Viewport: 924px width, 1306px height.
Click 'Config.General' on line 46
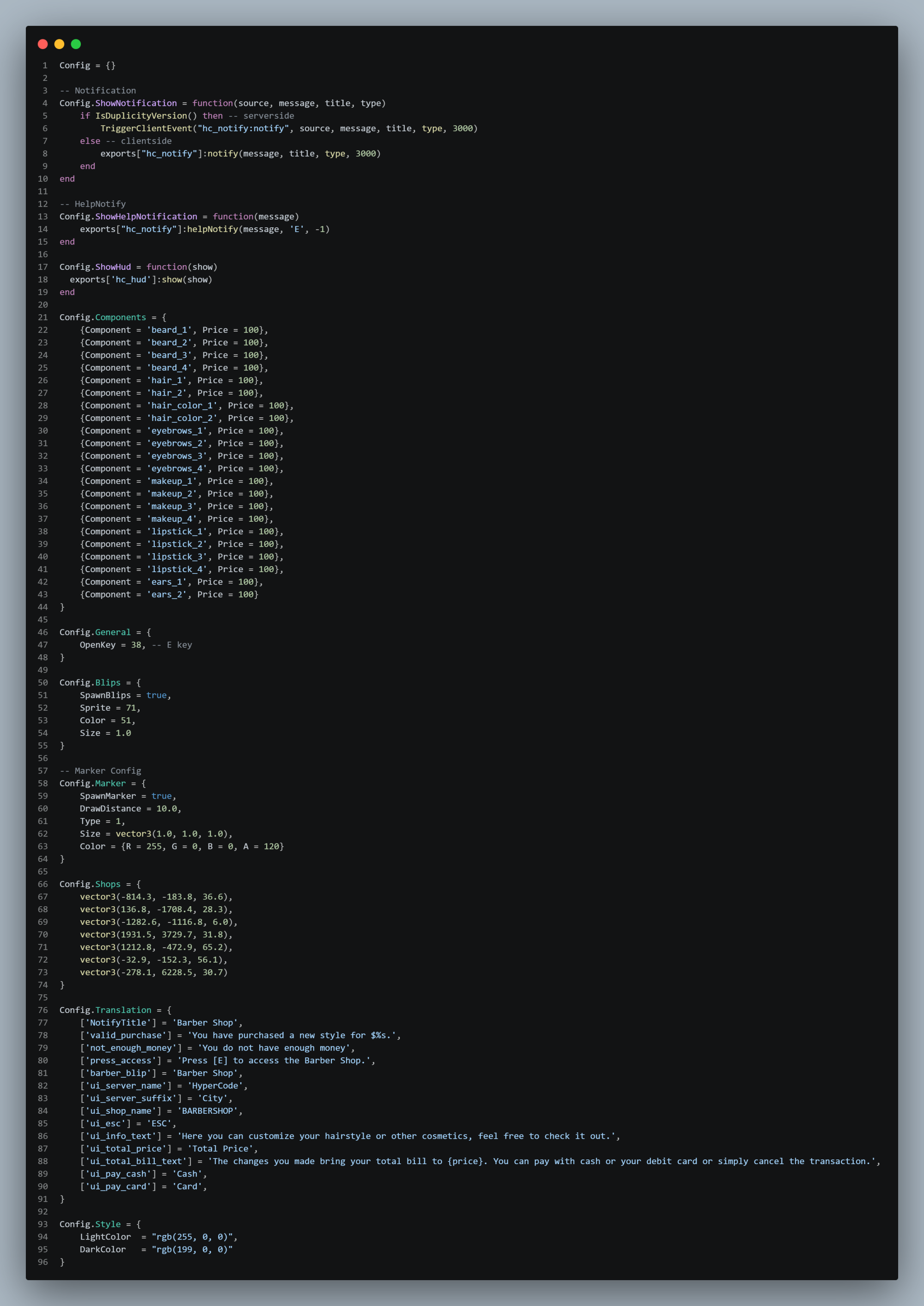click(95, 632)
